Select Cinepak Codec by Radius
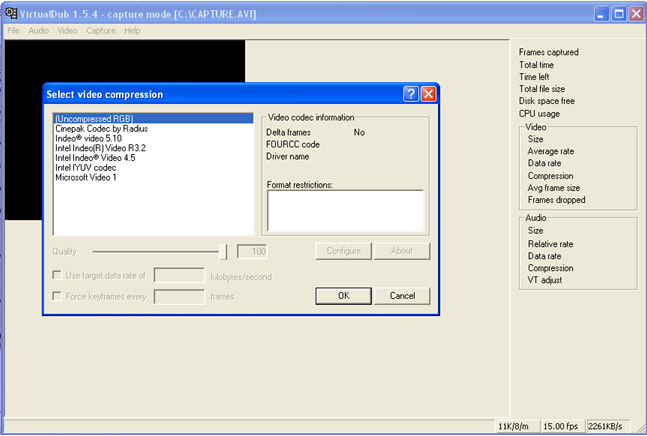Image resolution: width=647 pixels, height=436 pixels. [x=153, y=129]
